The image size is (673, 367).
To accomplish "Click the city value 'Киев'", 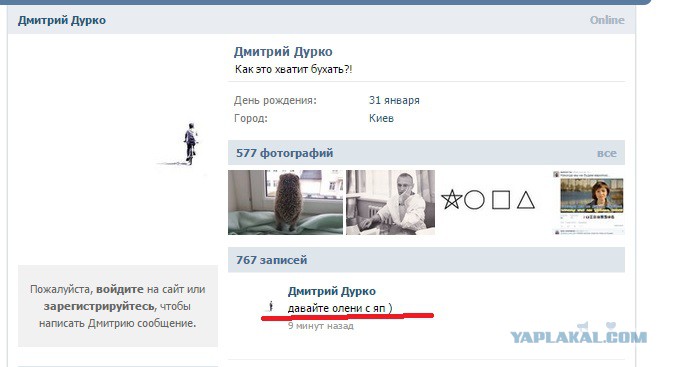I will pyautogui.click(x=381, y=118).
